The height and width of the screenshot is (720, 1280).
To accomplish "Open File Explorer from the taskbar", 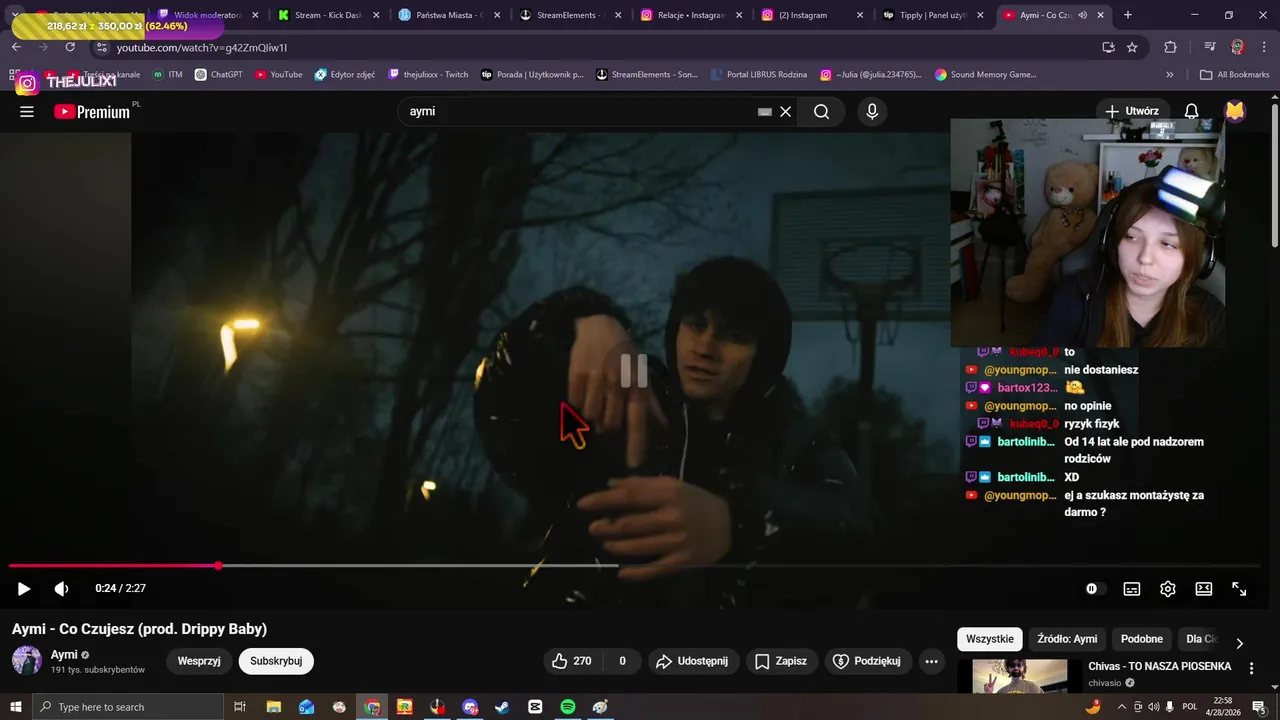I will tap(274, 707).
